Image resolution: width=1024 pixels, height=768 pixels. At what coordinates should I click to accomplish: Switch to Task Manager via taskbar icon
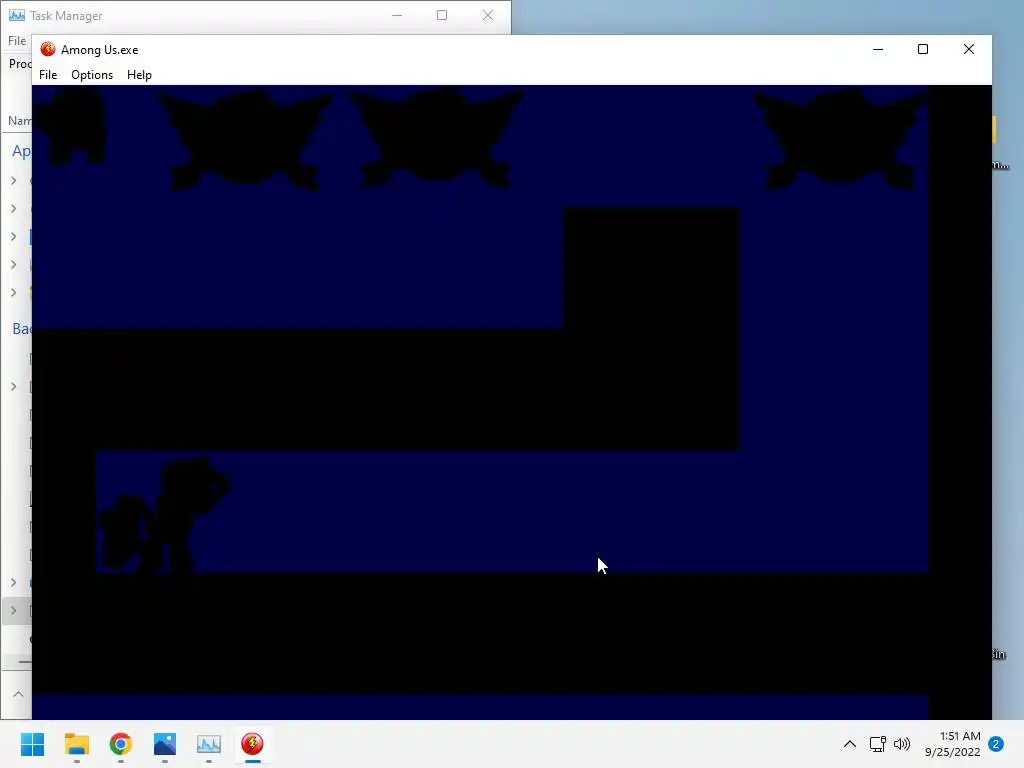click(209, 744)
